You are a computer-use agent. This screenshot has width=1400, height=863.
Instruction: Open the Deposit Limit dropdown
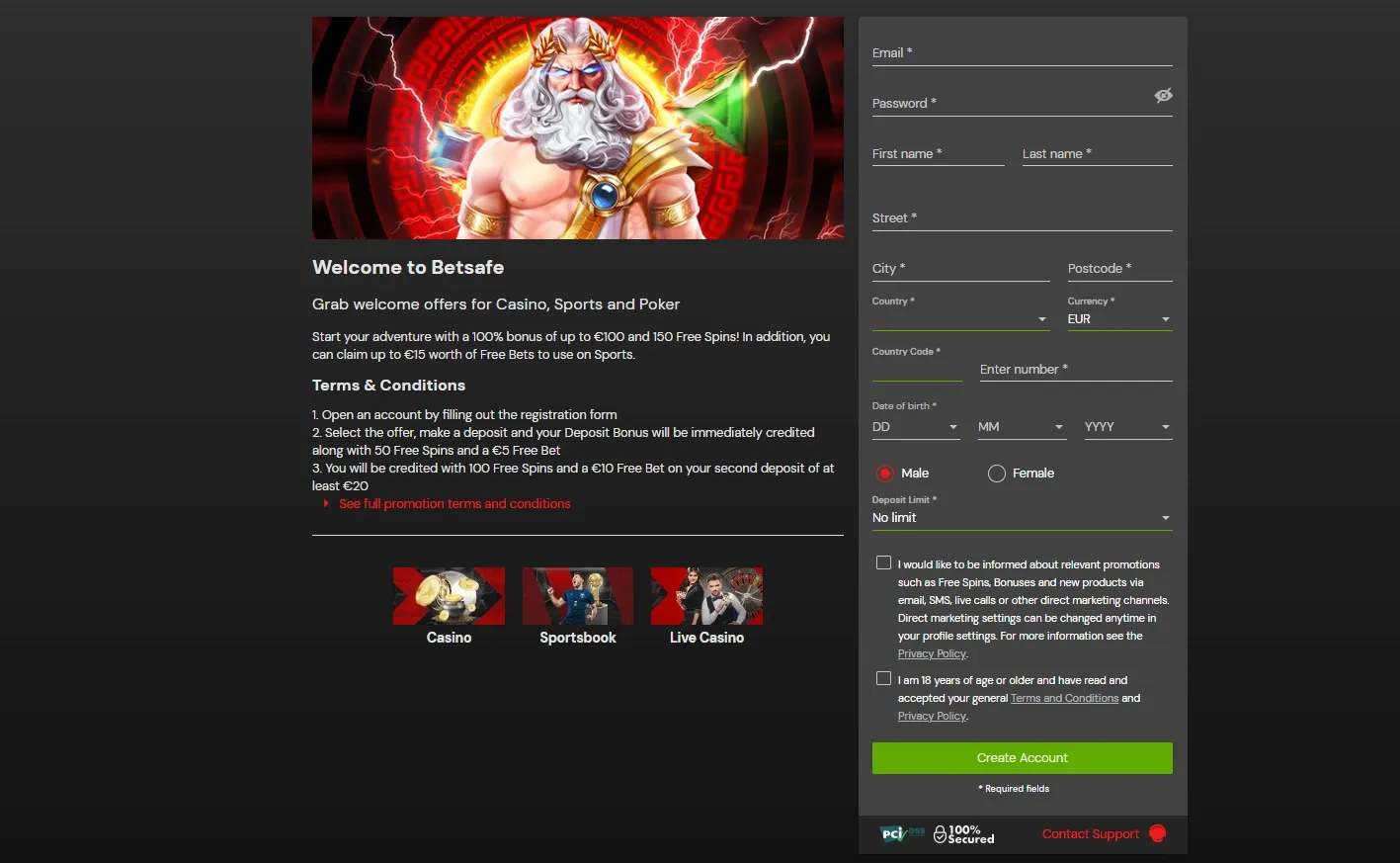pyautogui.click(x=1164, y=517)
